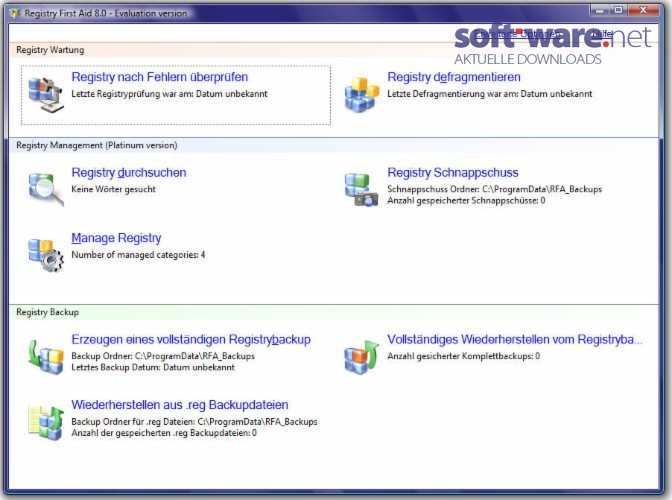
Task: Click the .reg Backupdateien restore icon
Action: point(46,422)
